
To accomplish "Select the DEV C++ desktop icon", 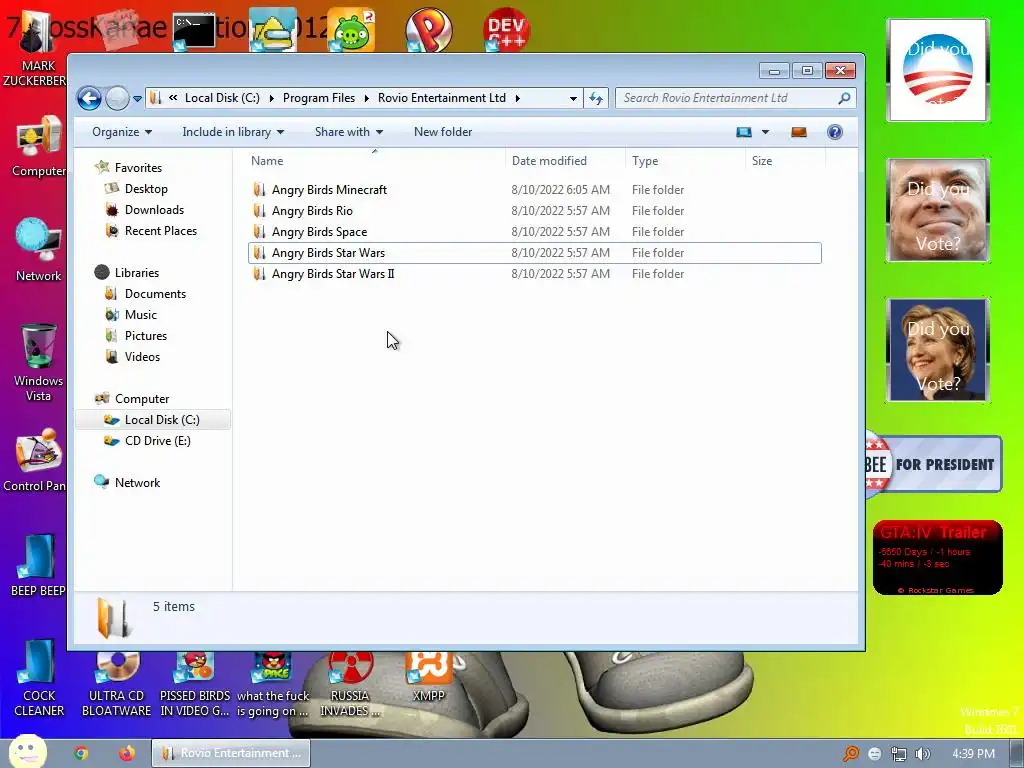I will pos(506,30).
